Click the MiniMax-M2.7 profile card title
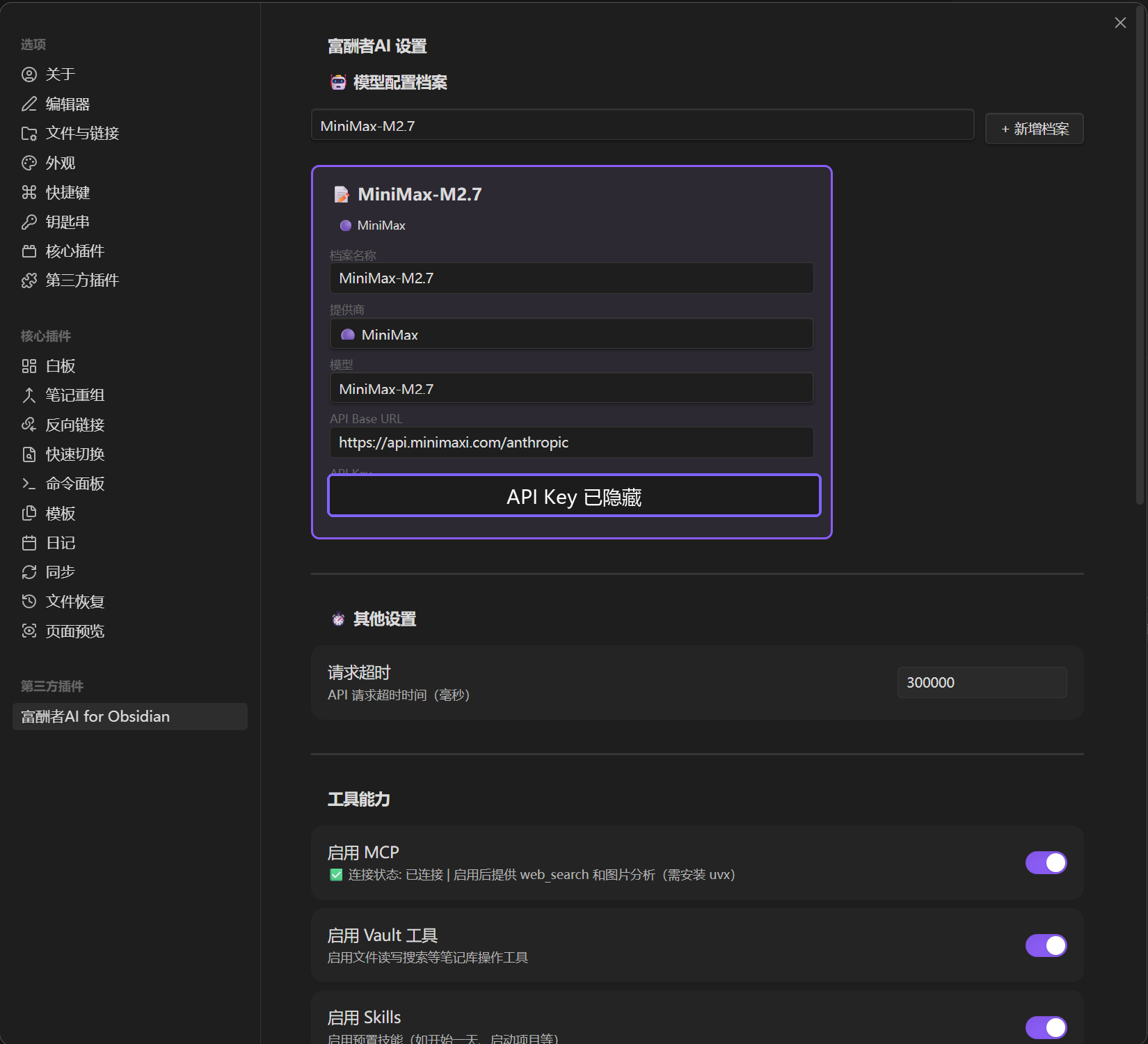1148x1044 pixels. (420, 194)
